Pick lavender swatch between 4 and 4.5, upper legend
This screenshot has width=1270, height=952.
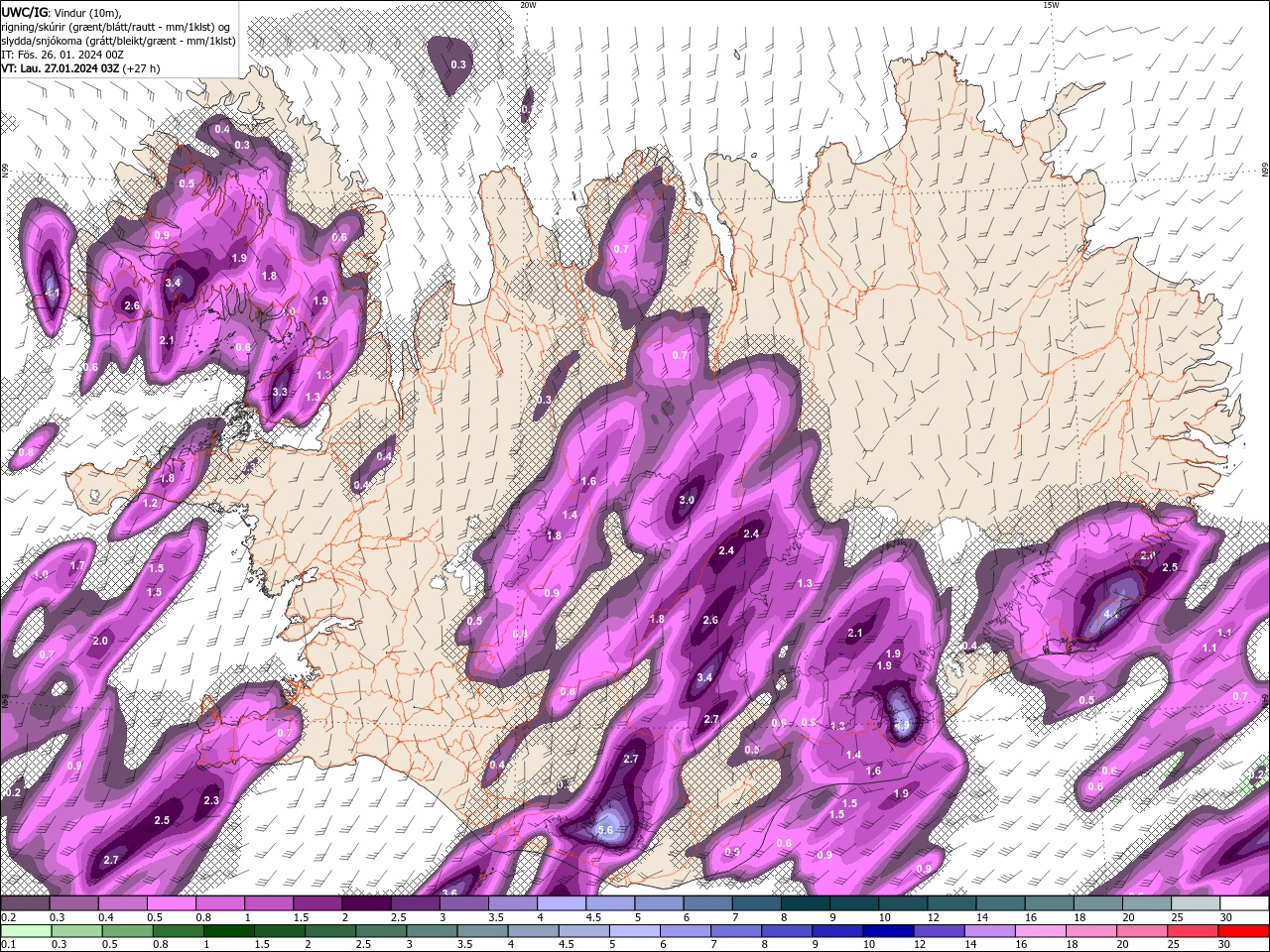(x=561, y=903)
